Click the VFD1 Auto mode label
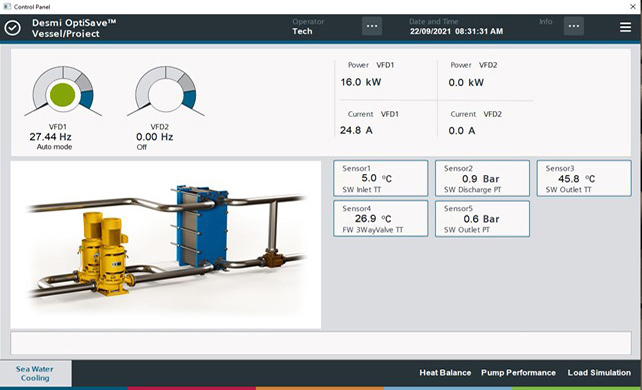 [x=54, y=147]
